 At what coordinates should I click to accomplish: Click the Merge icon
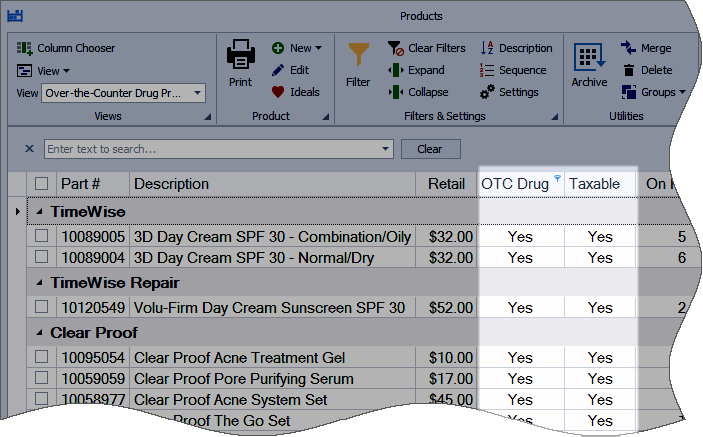[x=629, y=48]
